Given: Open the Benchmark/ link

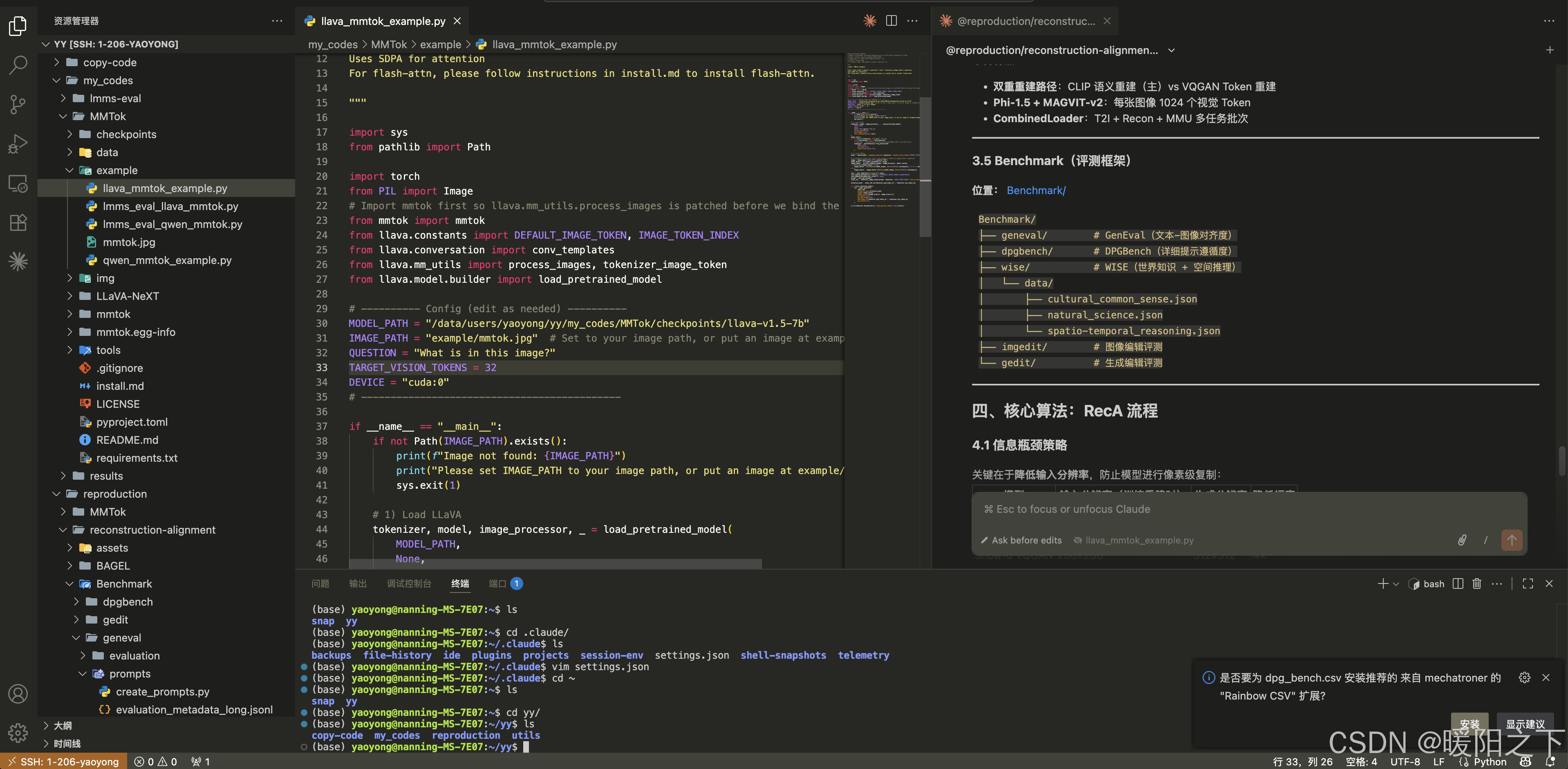Looking at the screenshot, I should coord(1036,190).
